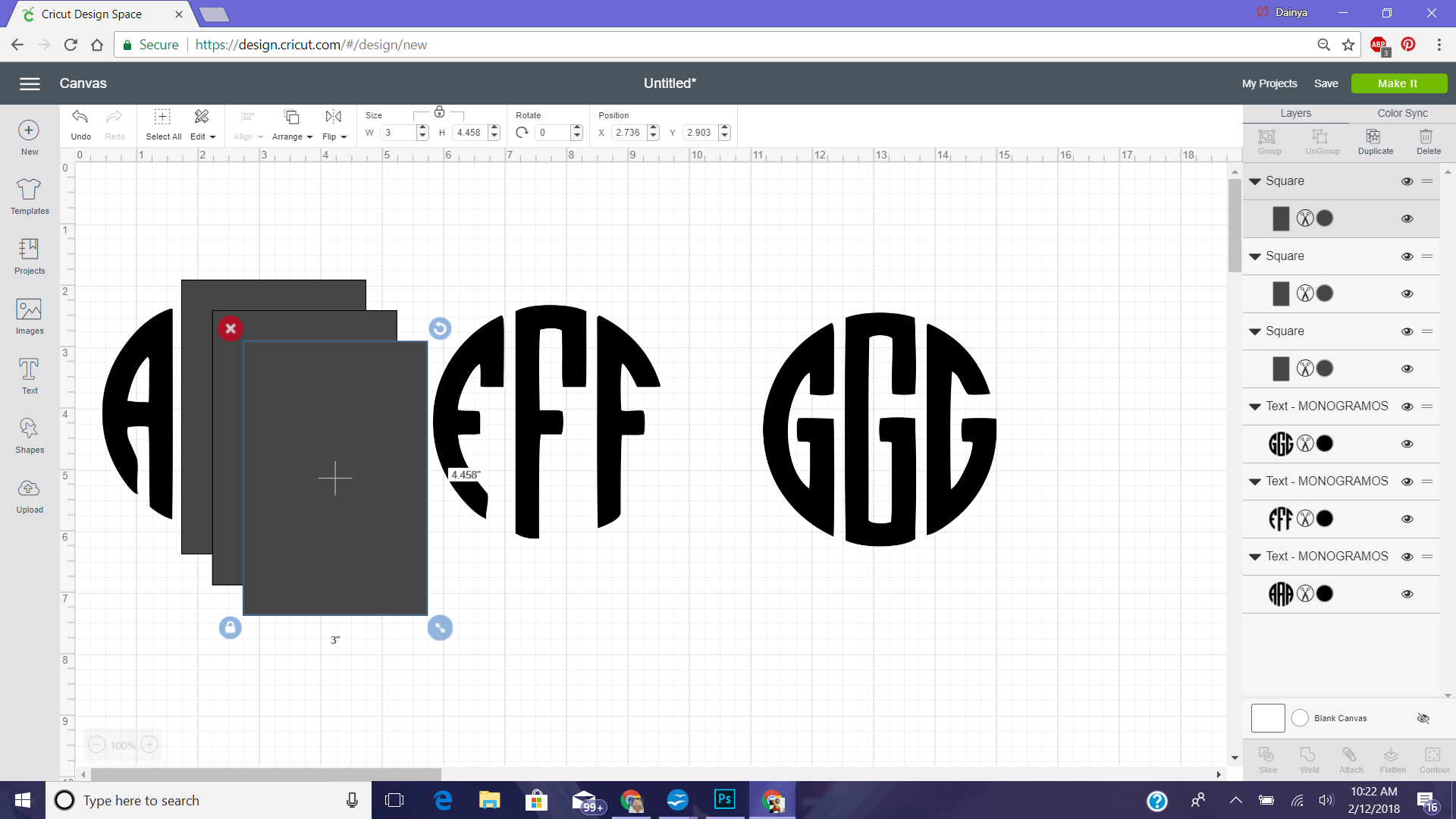Click the X position input field
This screenshot has height=819, width=1456.
click(x=629, y=133)
